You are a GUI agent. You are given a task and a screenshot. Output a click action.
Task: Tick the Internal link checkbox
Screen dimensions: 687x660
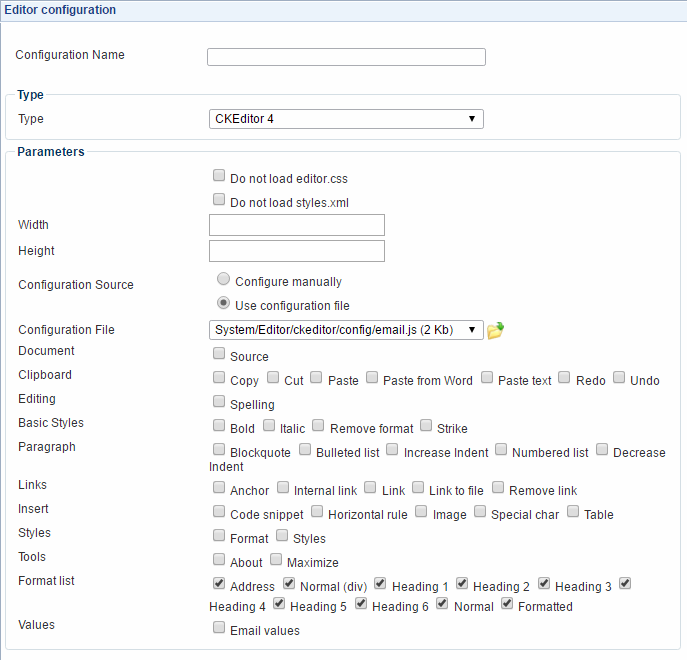click(x=284, y=488)
